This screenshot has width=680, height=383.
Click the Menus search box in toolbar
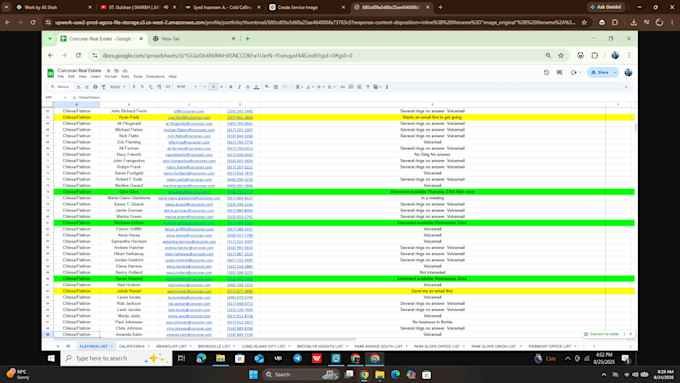pos(60,87)
